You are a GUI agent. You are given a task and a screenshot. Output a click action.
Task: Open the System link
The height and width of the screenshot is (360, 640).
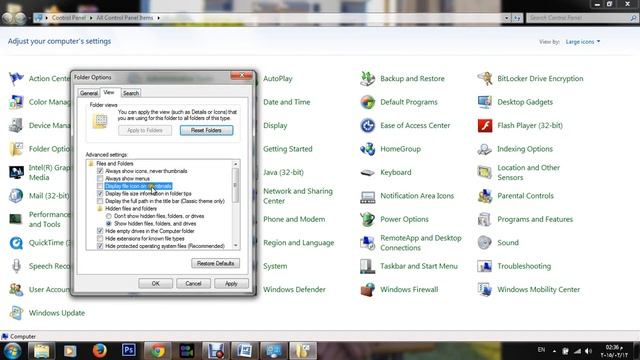pos(275,266)
